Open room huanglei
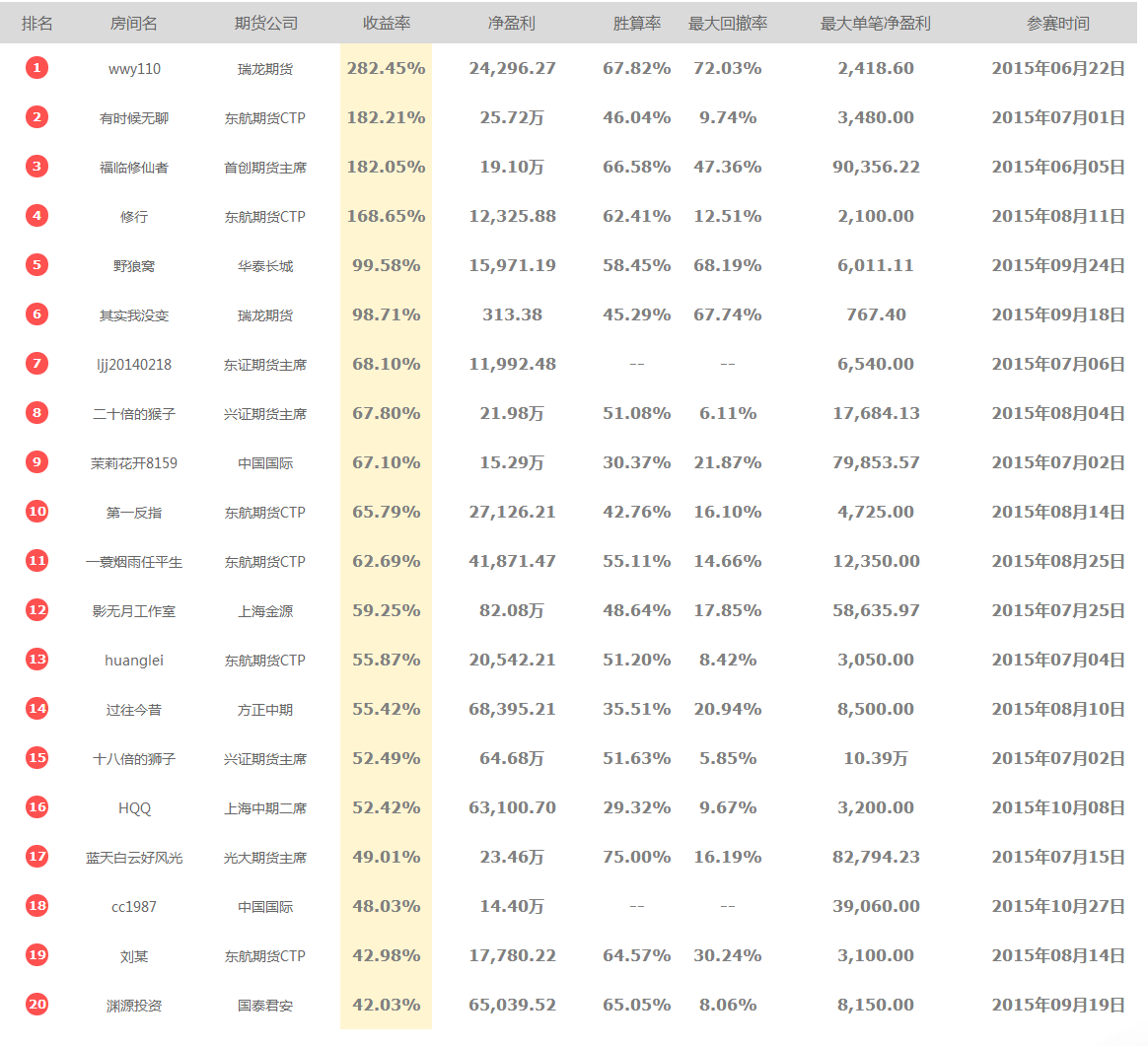The height and width of the screenshot is (1046, 1148). (134, 661)
